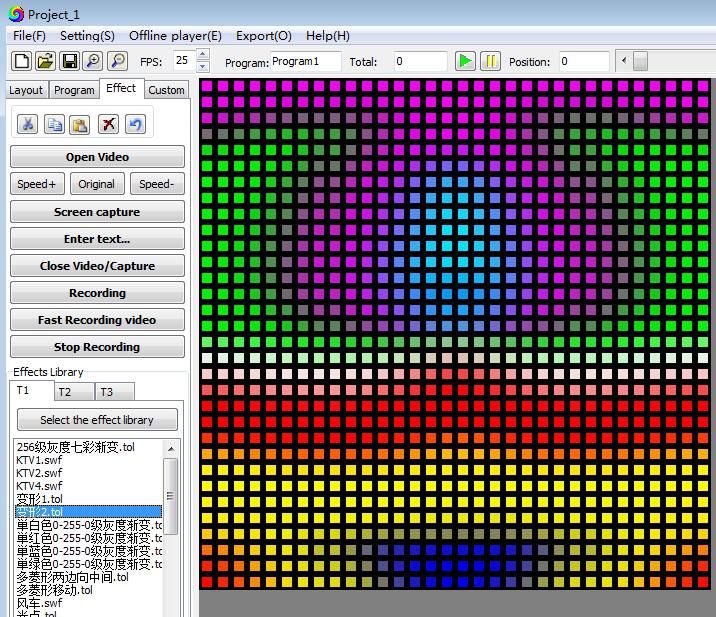This screenshot has height=617, width=716.
Task: Select KTV1.swf in effects list
Action: coord(89,460)
